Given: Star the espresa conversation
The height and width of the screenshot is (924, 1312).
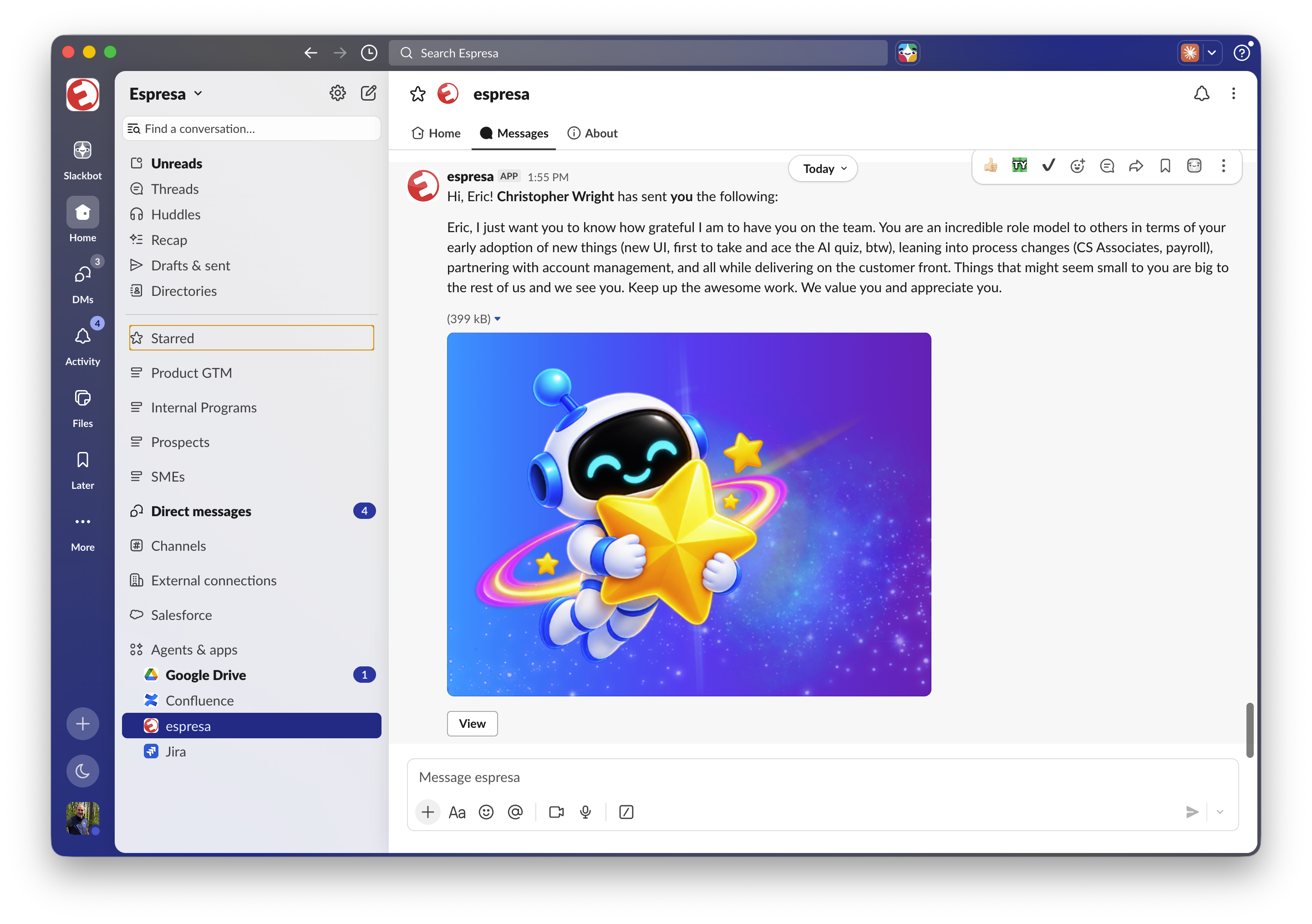Looking at the screenshot, I should tap(418, 94).
